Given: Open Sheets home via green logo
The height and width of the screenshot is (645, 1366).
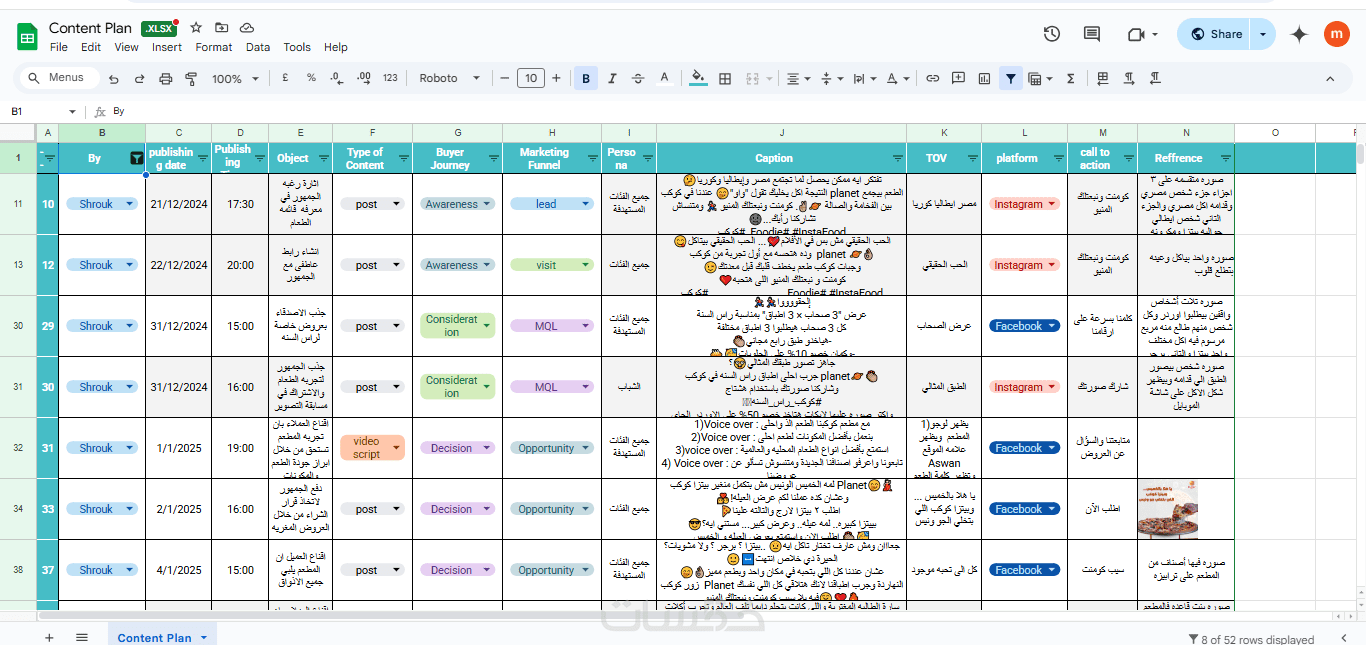Looking at the screenshot, I should coord(27,36).
